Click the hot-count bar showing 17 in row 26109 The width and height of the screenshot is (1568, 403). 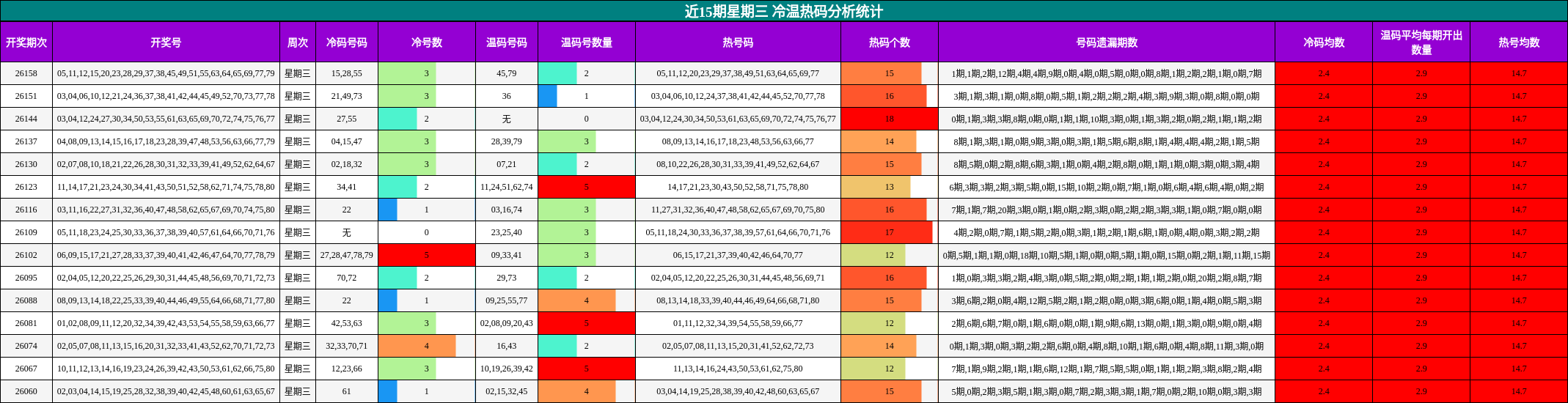[x=887, y=232]
